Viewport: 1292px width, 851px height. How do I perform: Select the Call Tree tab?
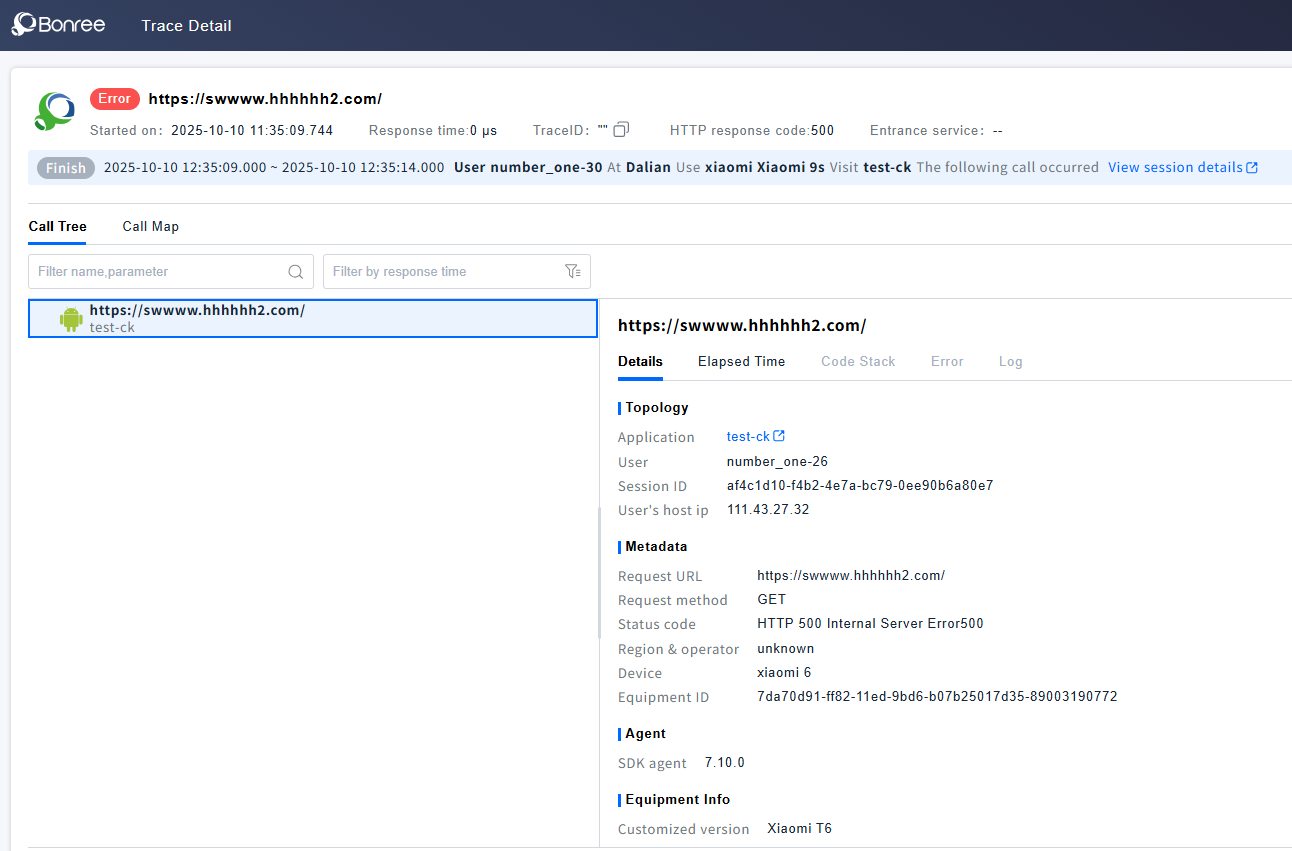(x=57, y=226)
